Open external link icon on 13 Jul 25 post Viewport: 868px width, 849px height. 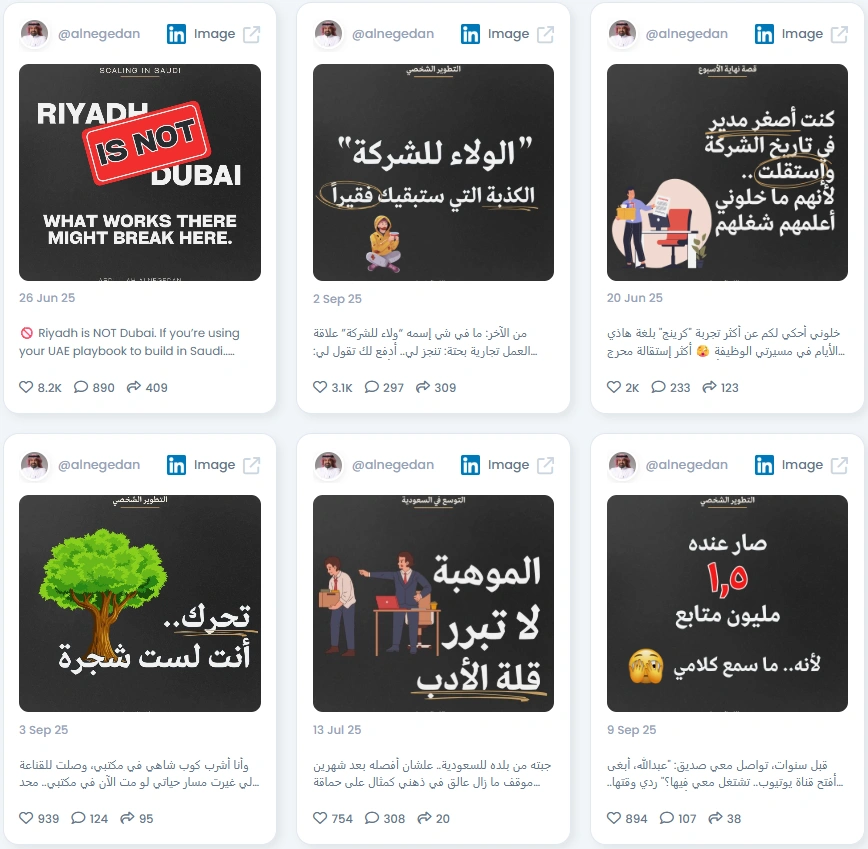(545, 465)
